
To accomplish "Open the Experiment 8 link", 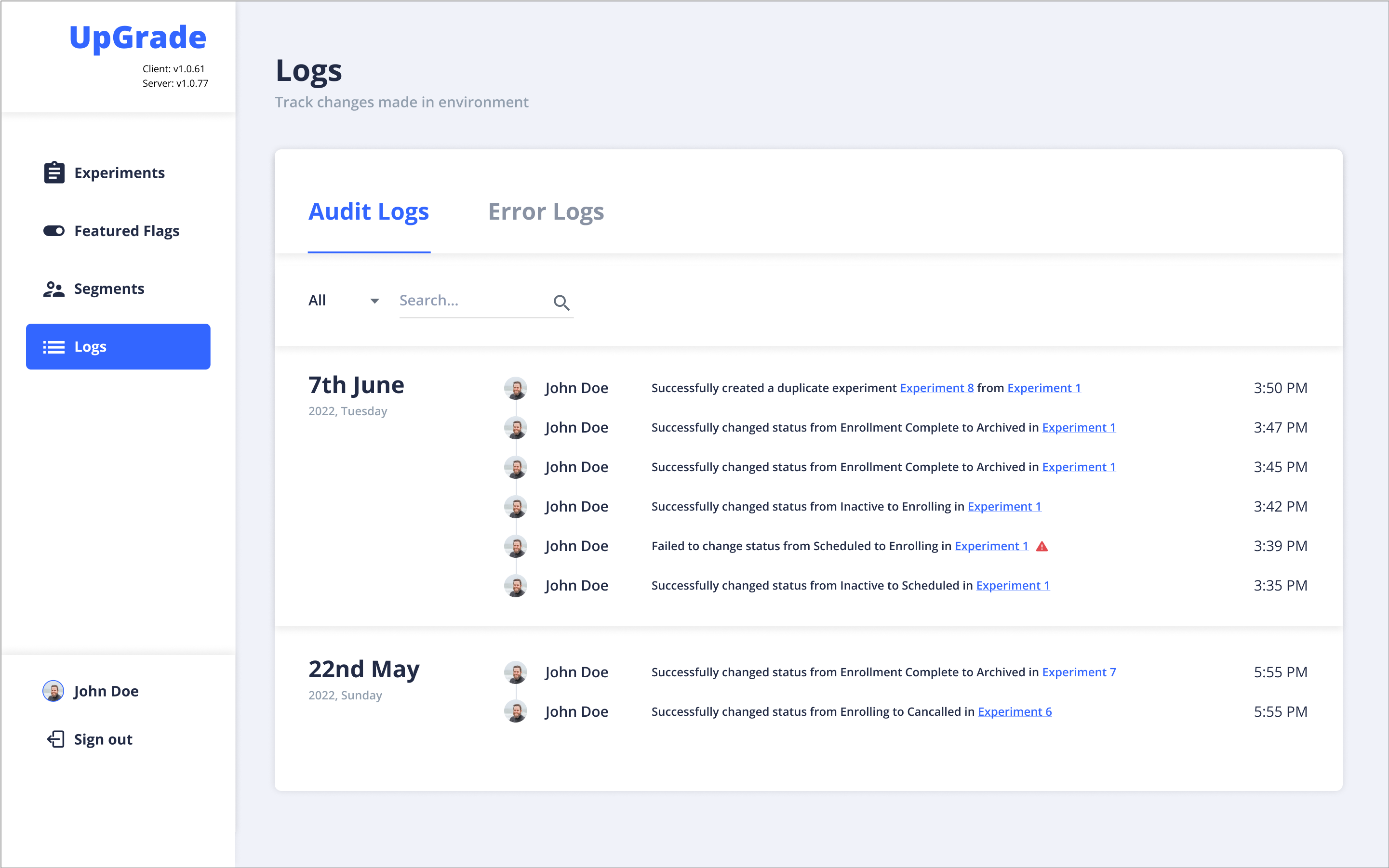I will pos(936,388).
